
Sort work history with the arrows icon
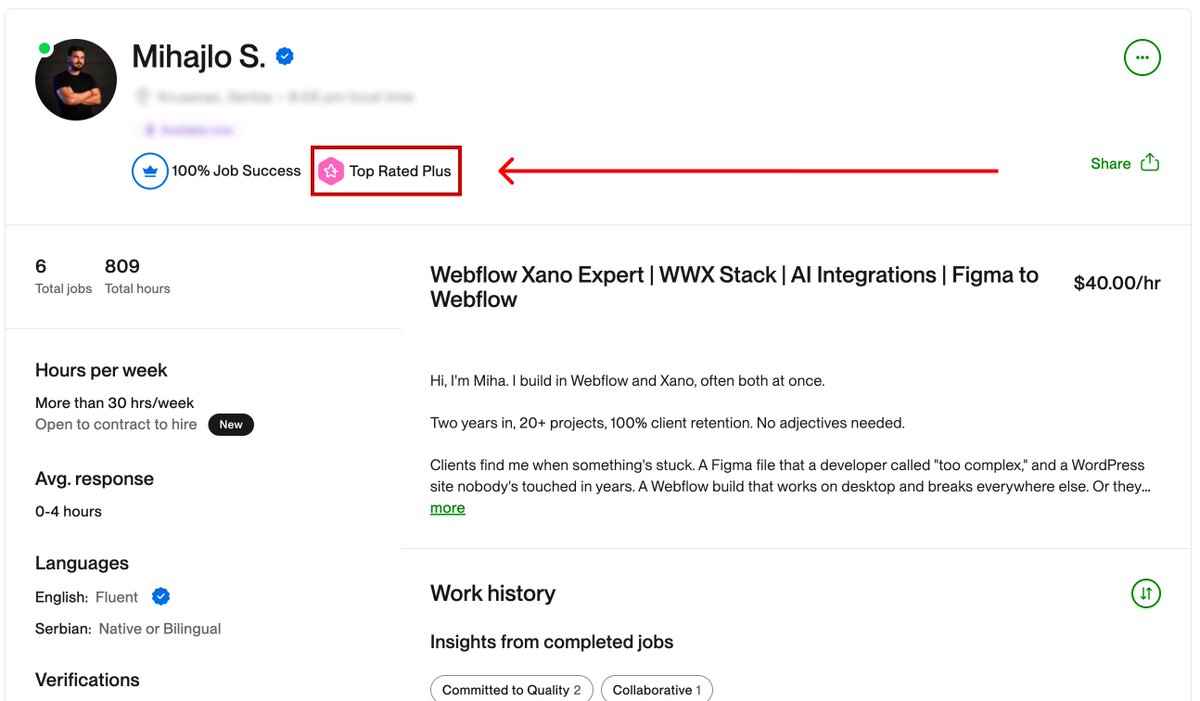click(x=1146, y=593)
